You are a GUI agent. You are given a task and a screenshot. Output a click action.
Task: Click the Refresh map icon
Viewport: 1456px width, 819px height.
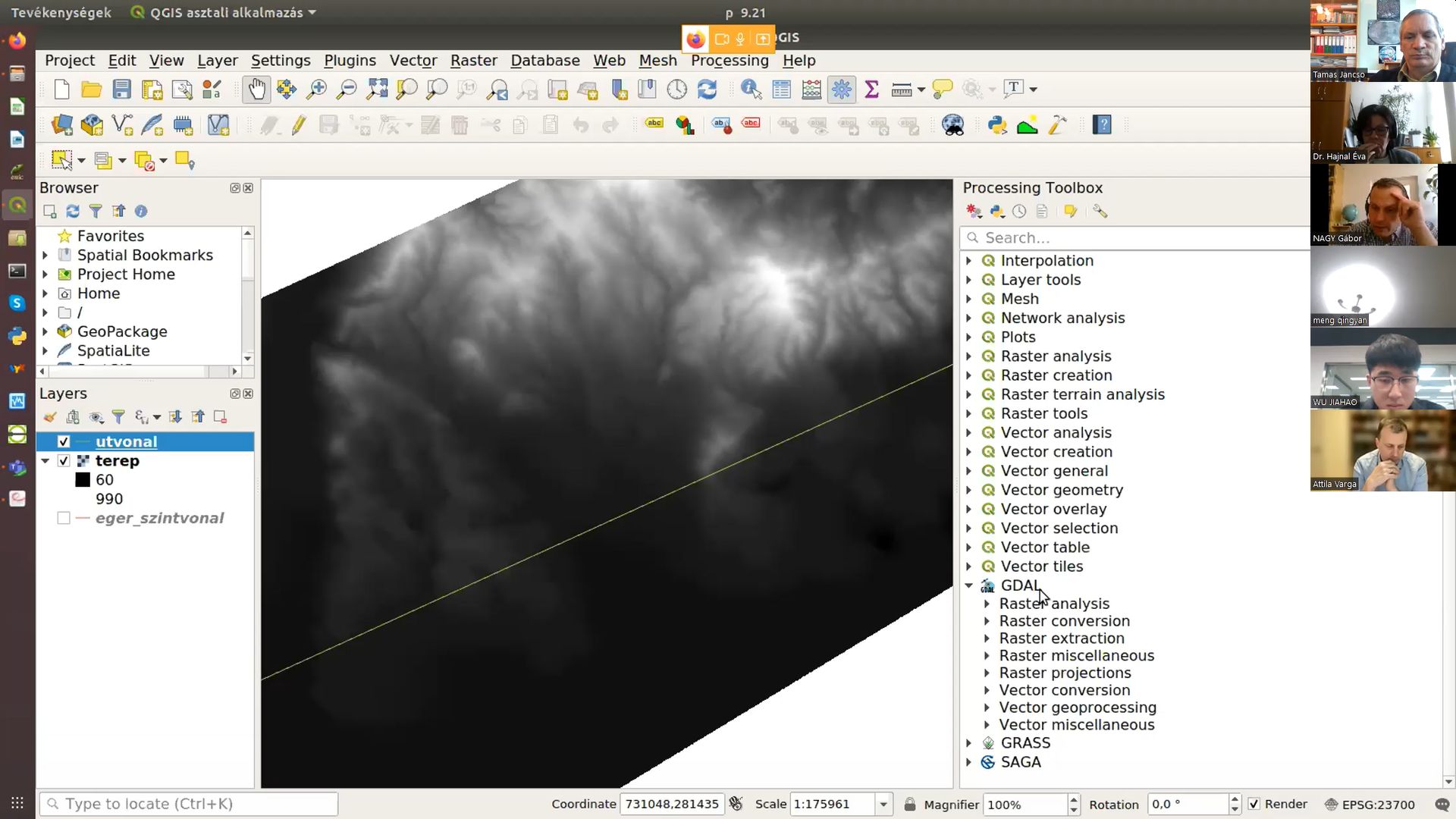point(707,89)
